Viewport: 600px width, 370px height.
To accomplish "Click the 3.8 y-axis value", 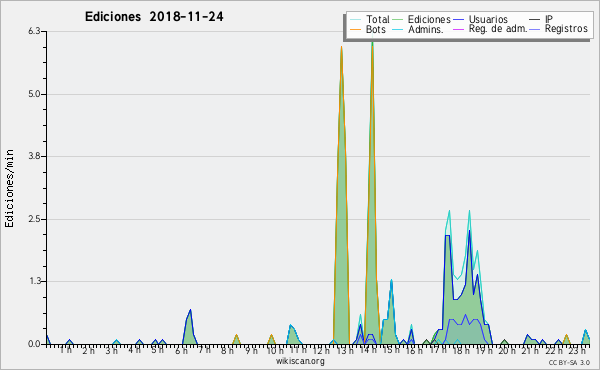I will (x=34, y=156).
